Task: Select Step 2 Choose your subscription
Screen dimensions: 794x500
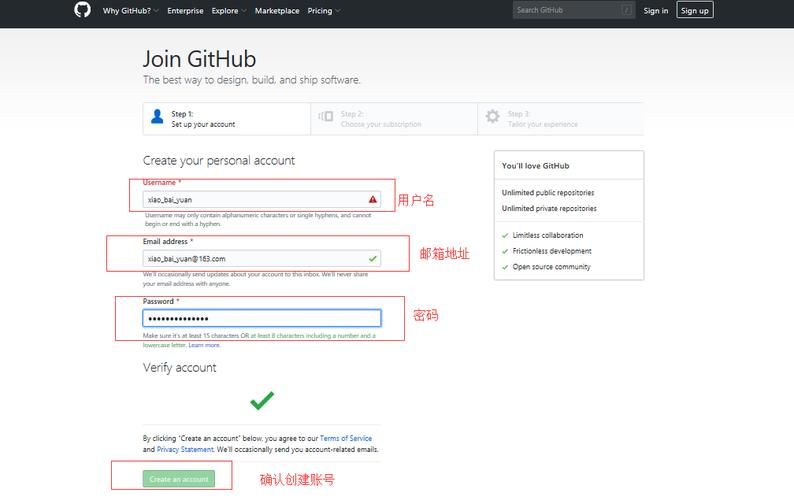Action: pyautogui.click(x=394, y=119)
